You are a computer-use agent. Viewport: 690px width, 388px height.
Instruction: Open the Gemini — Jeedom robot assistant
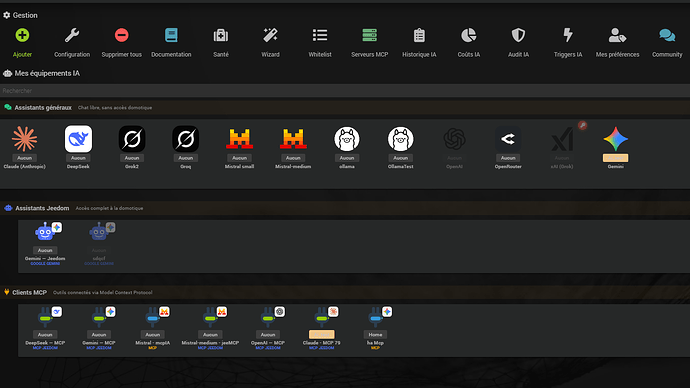45,243
